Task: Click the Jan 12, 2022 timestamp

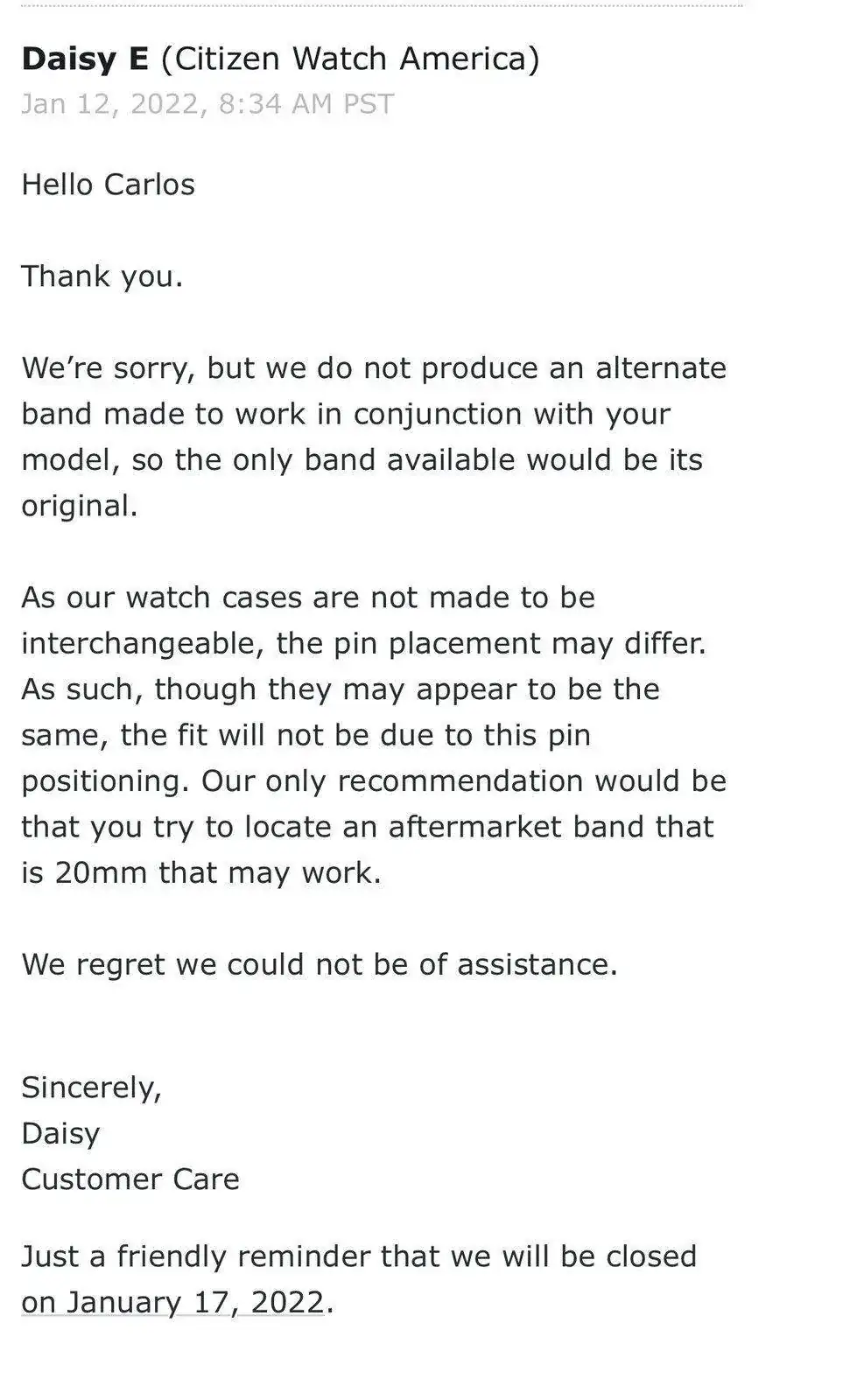Action: pos(207,104)
